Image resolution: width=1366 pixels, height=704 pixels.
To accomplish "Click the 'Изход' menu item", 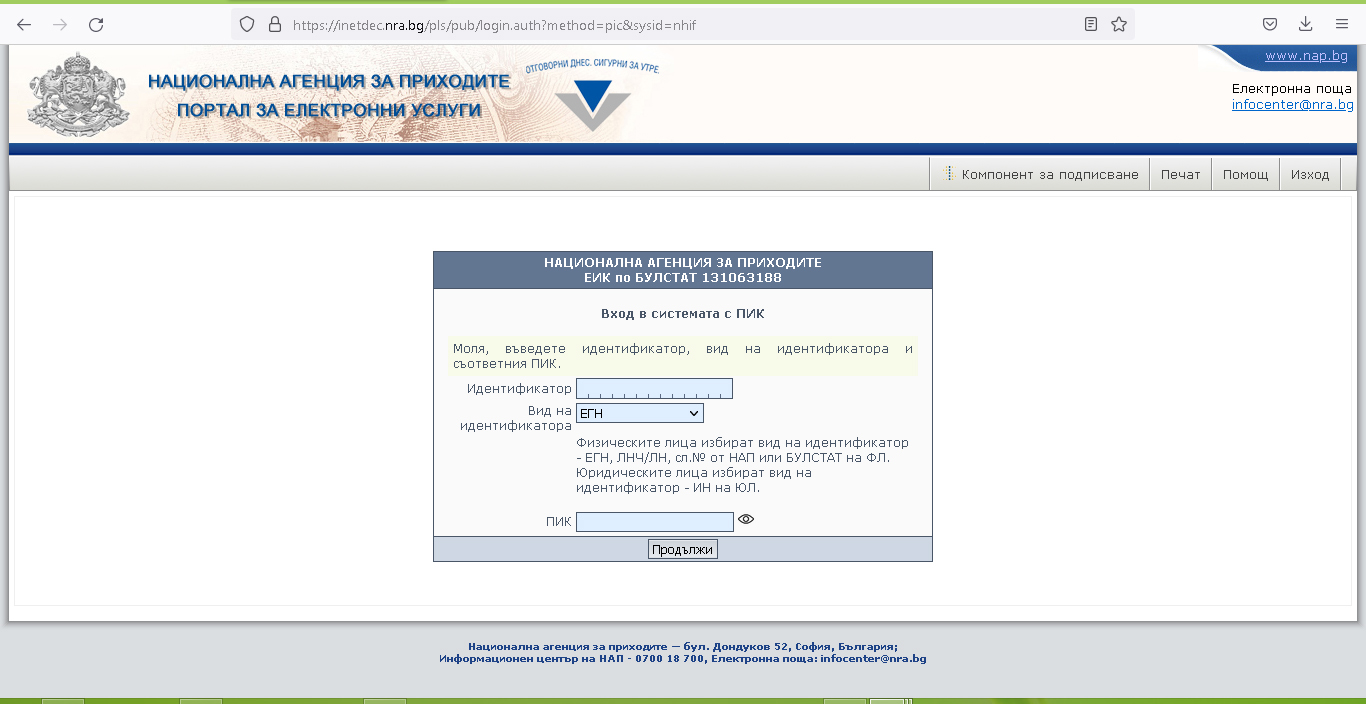I will [x=1310, y=174].
